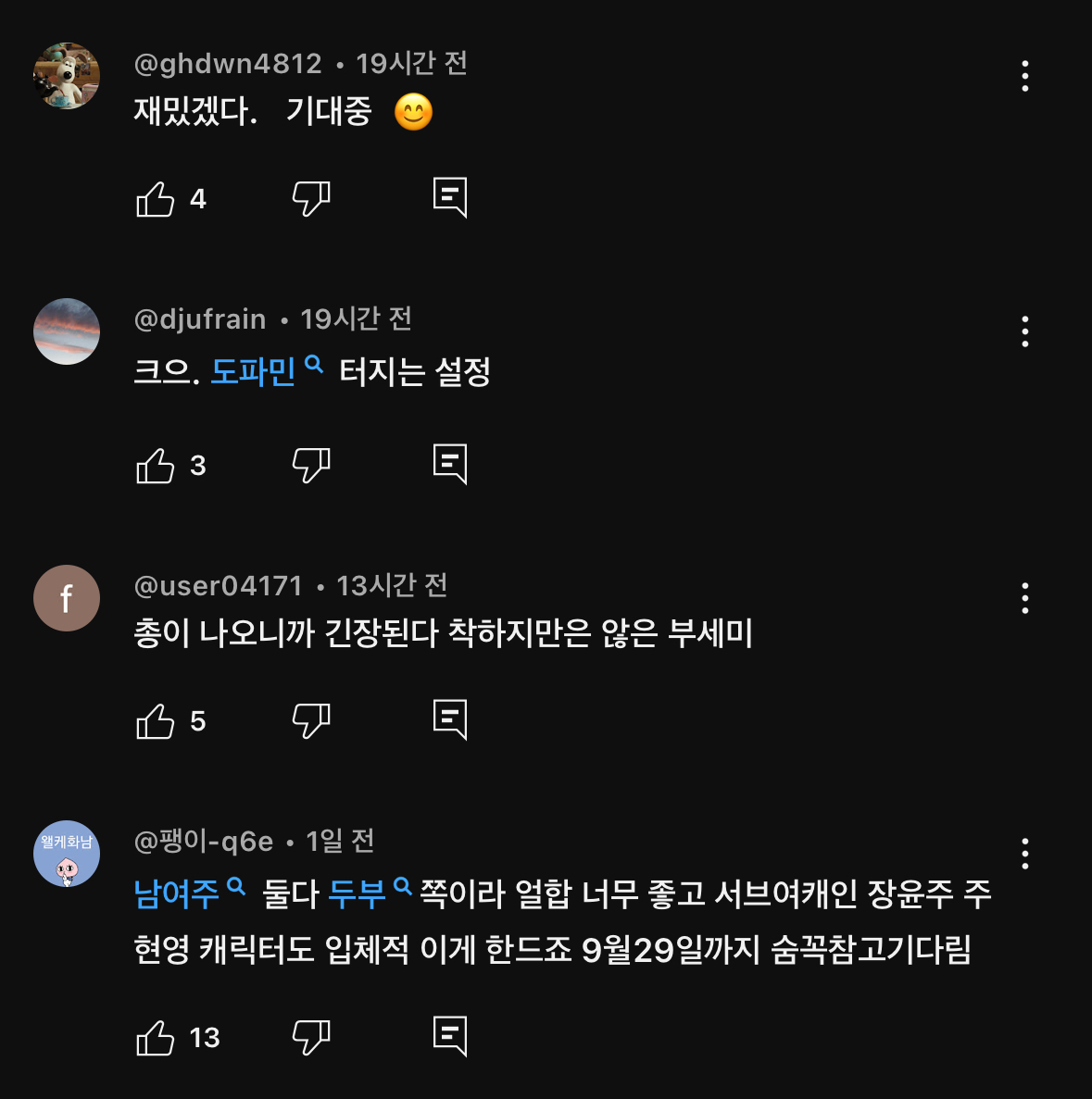
Task: Open more options for @djufrain comment
Action: pyautogui.click(x=1024, y=331)
